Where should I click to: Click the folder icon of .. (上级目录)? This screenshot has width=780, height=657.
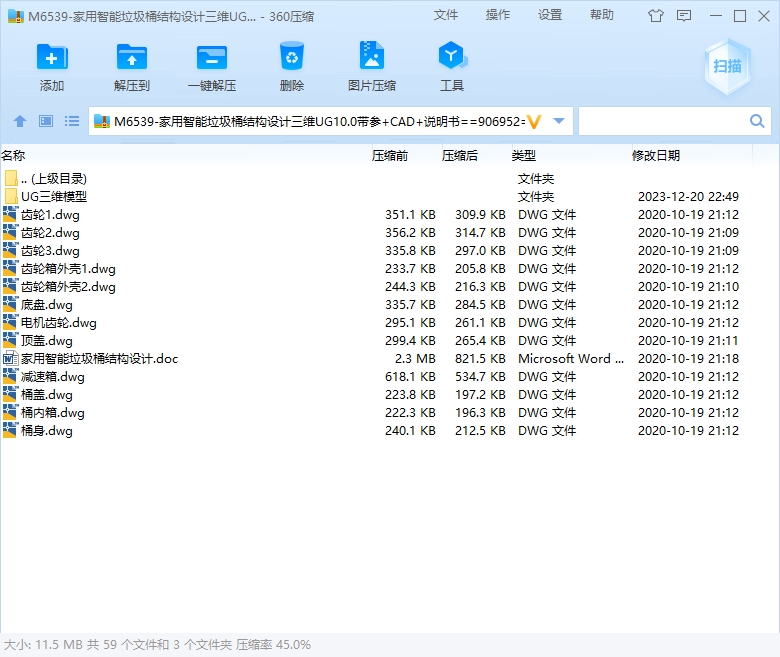11,178
